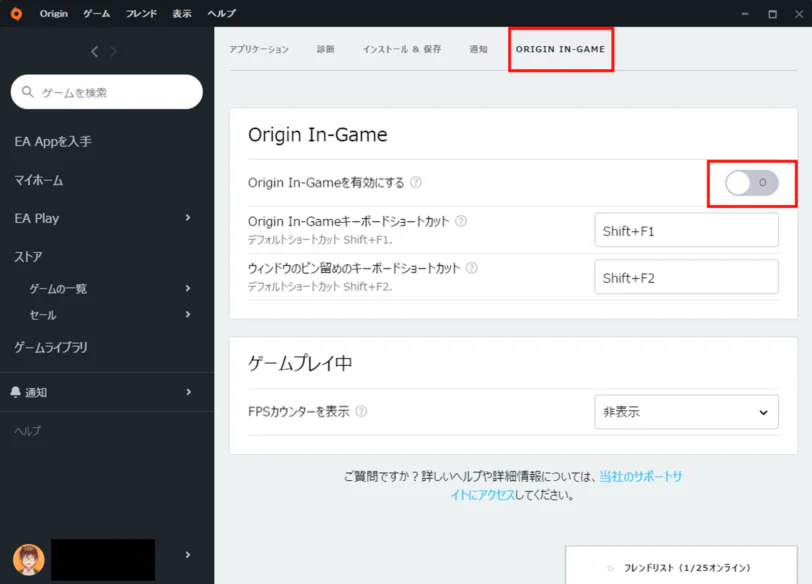812x584 pixels.
Task: Close the Origin window
Action: click(799, 14)
